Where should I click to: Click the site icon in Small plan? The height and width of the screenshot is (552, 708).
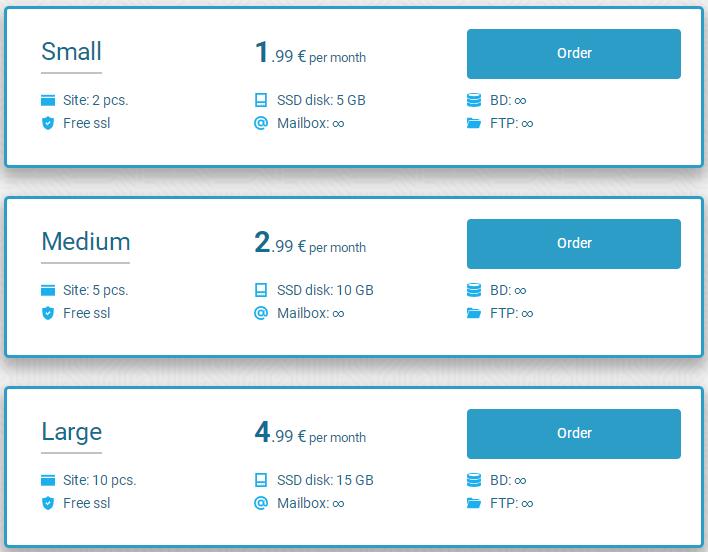click(47, 100)
